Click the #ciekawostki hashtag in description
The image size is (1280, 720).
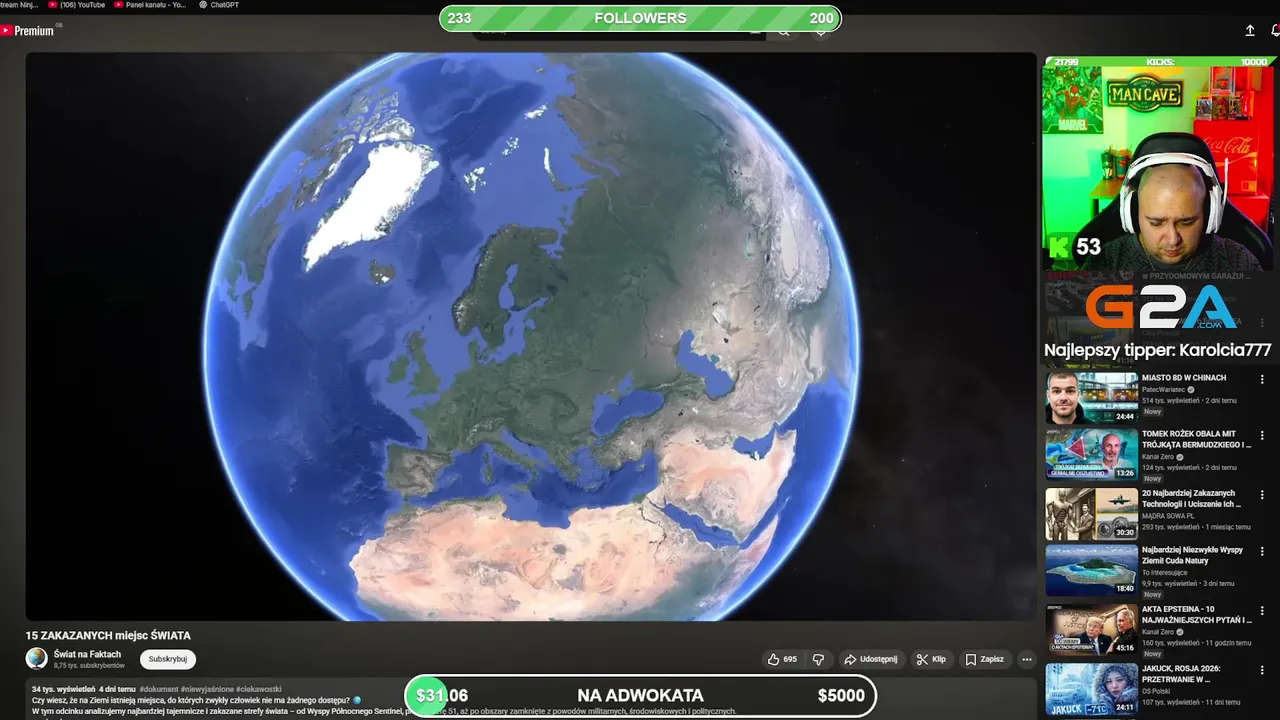[x=259, y=689]
